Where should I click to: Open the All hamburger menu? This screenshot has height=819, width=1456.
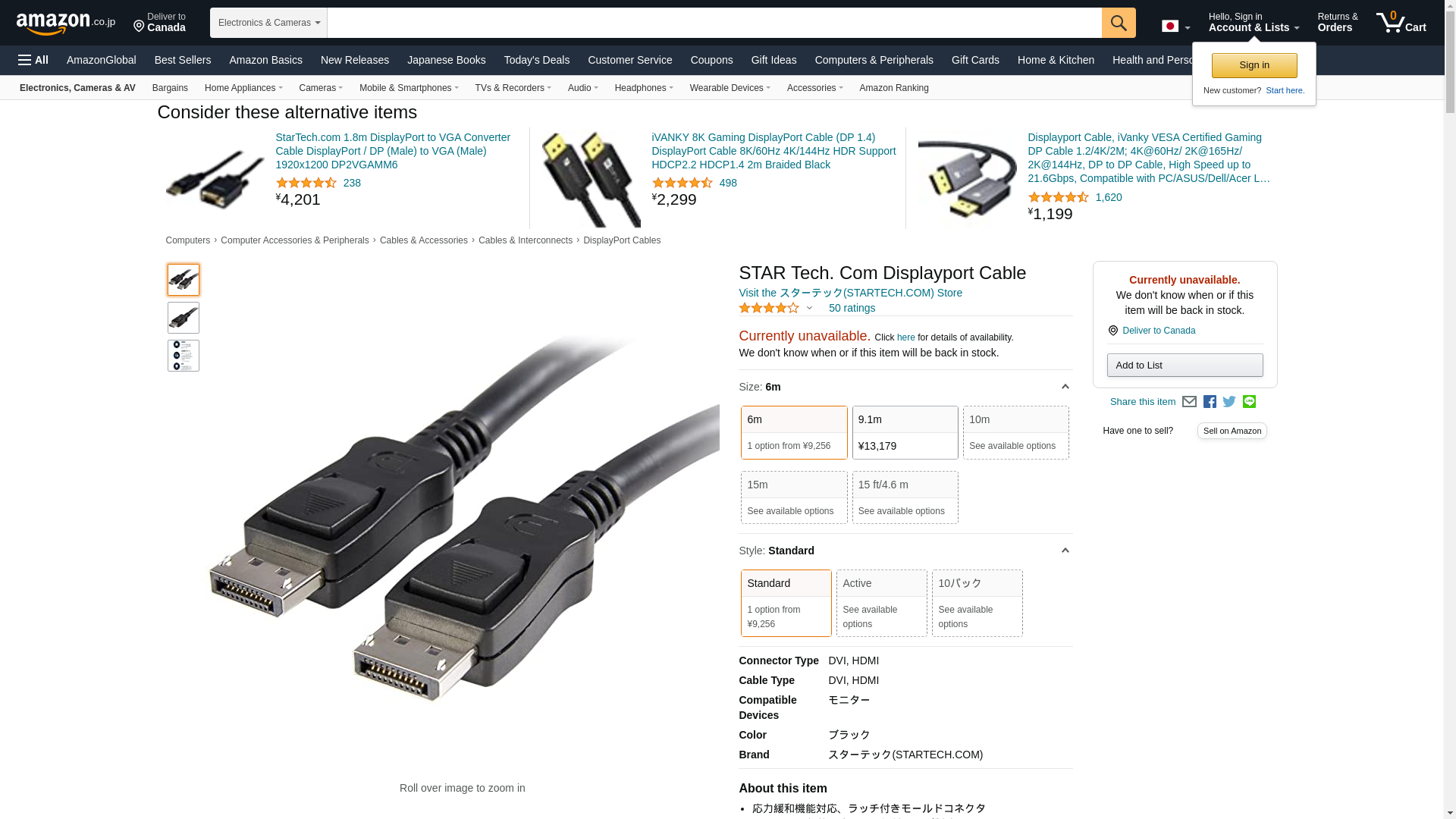pos(33,60)
